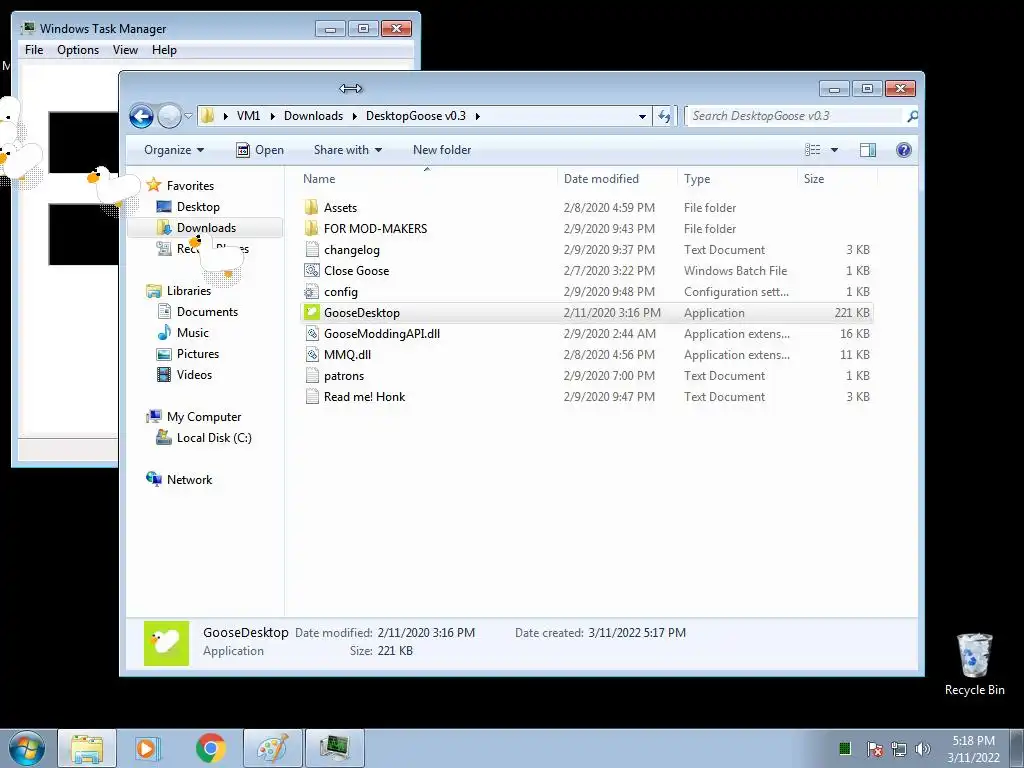Select Downloads in the address breadcrumb
Screen dimensions: 1024x768
[x=313, y=116]
